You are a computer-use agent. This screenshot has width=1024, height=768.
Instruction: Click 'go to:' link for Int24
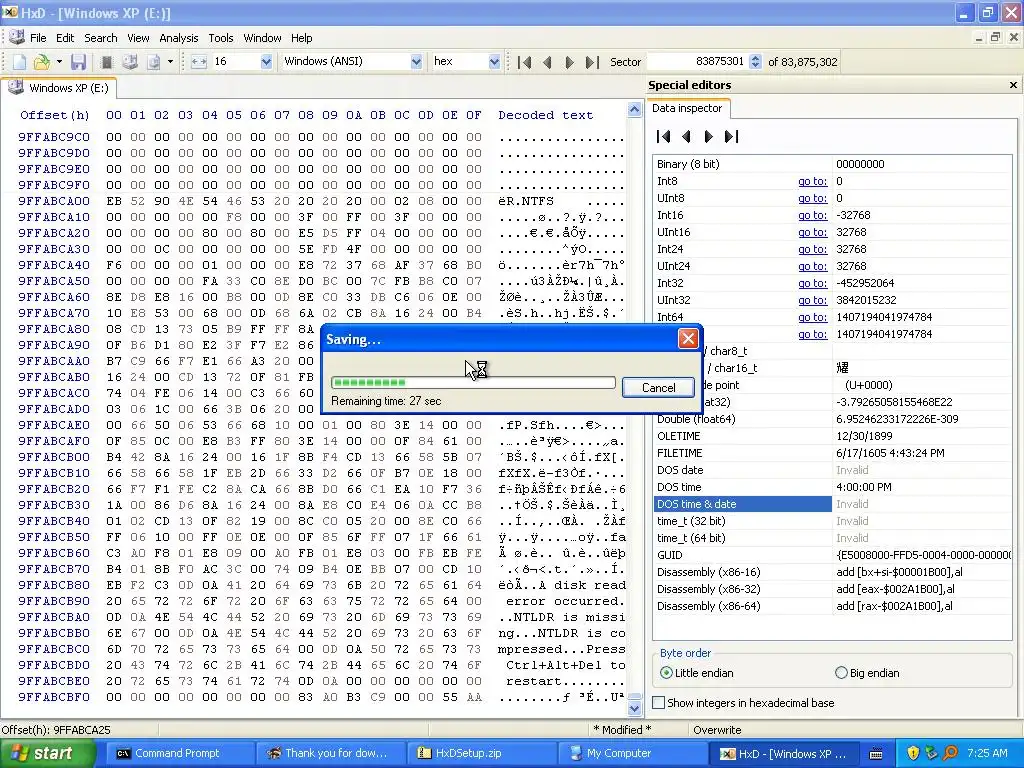click(x=812, y=249)
